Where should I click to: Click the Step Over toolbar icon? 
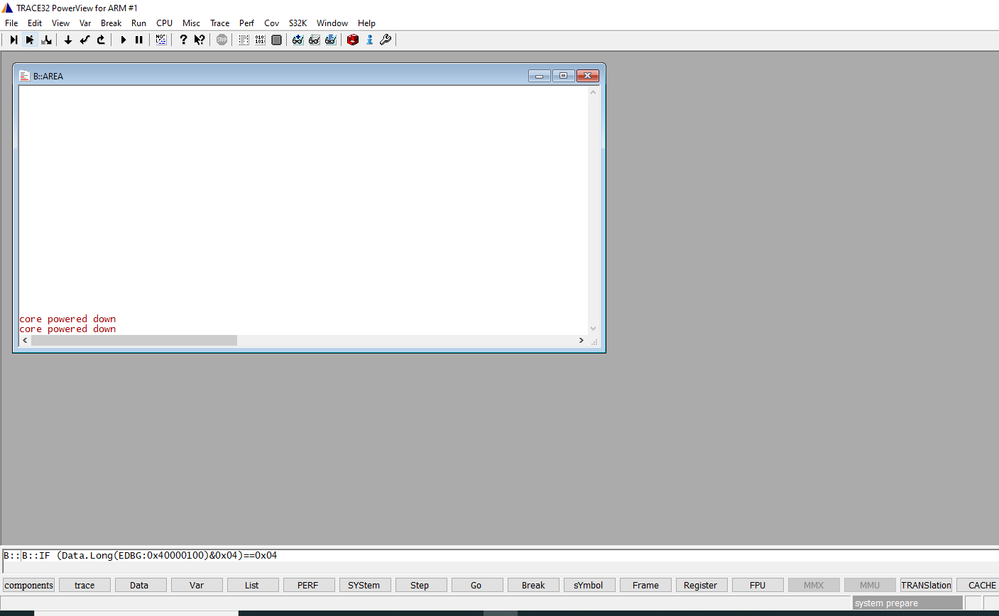pos(29,39)
